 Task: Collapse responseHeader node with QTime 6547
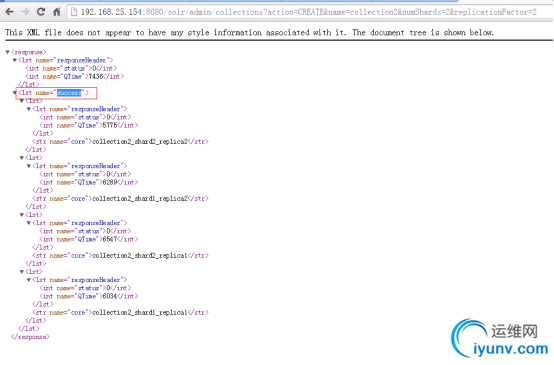coord(29,223)
